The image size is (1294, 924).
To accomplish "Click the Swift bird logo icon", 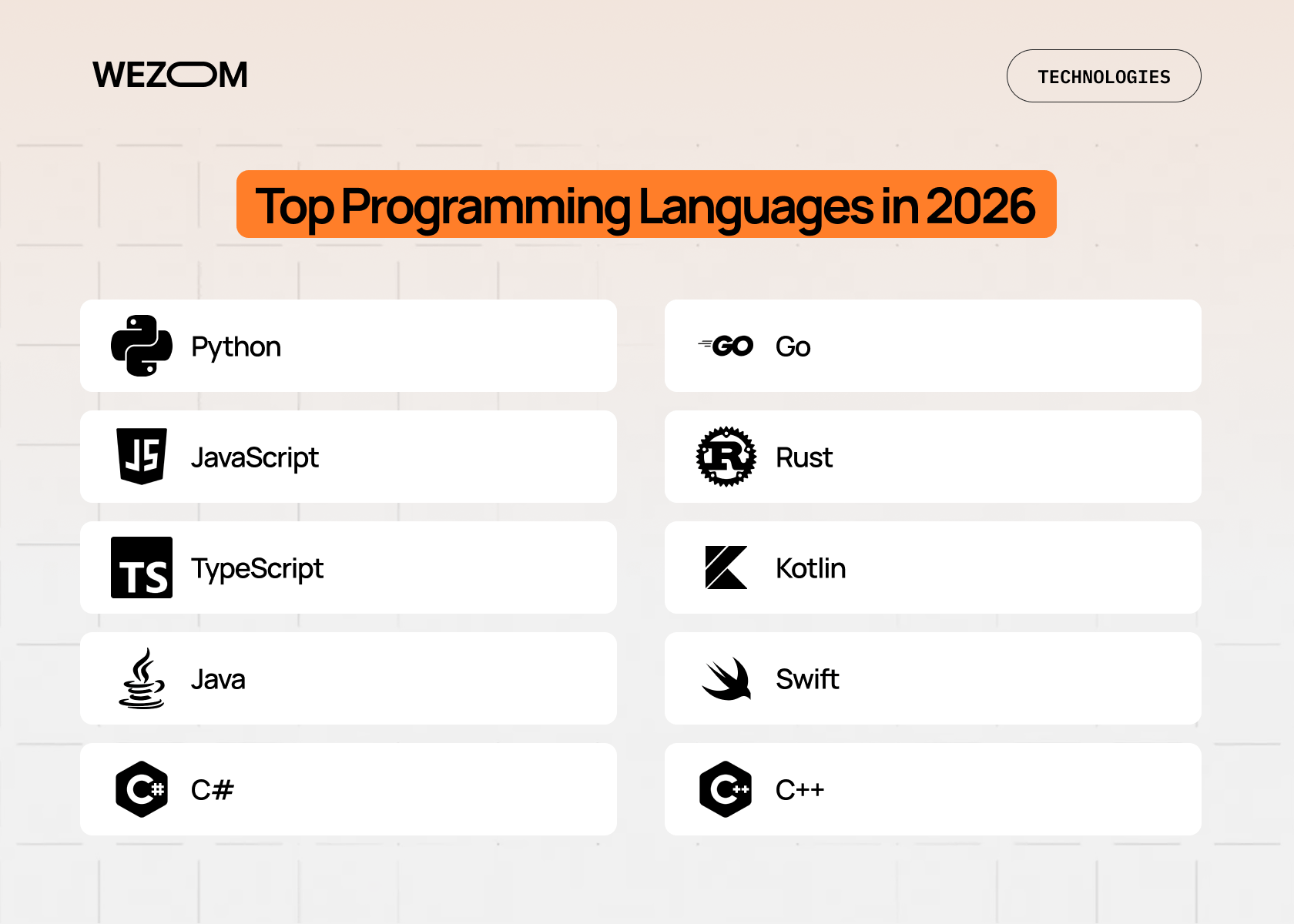I will click(x=726, y=678).
